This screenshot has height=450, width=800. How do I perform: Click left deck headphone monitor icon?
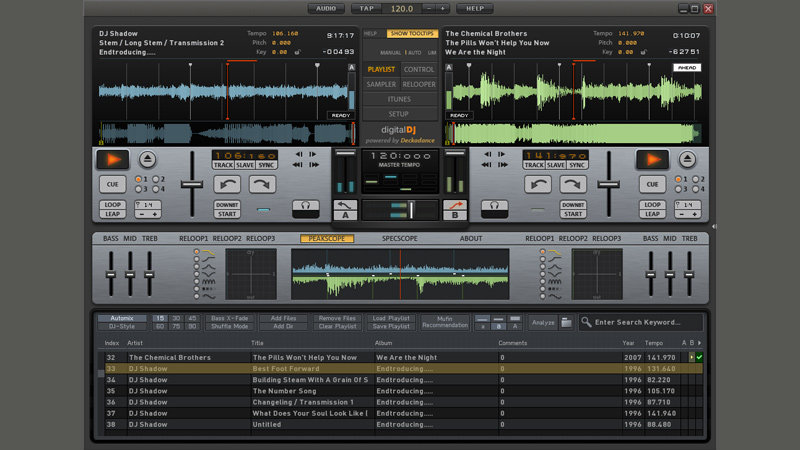[x=306, y=209]
